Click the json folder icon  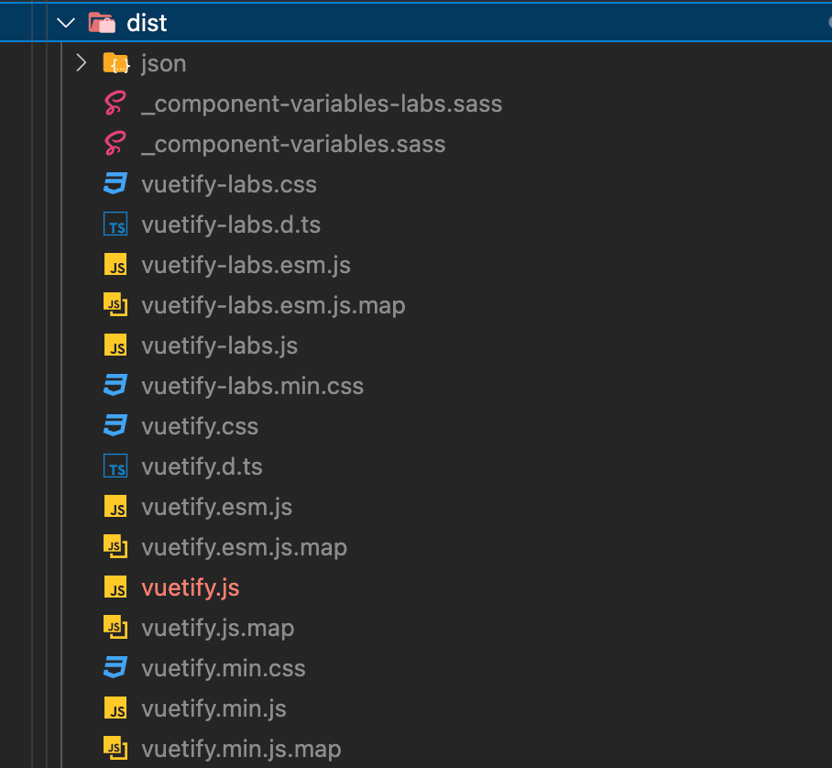117,64
